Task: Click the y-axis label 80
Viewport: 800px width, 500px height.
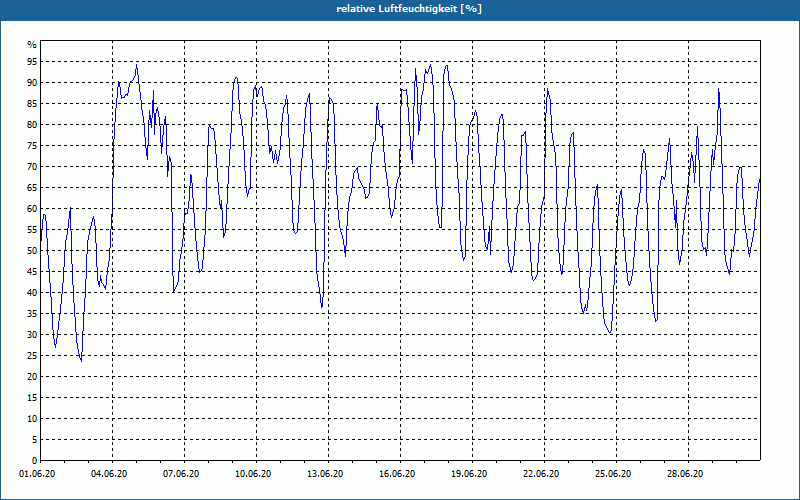Action: coord(32,124)
